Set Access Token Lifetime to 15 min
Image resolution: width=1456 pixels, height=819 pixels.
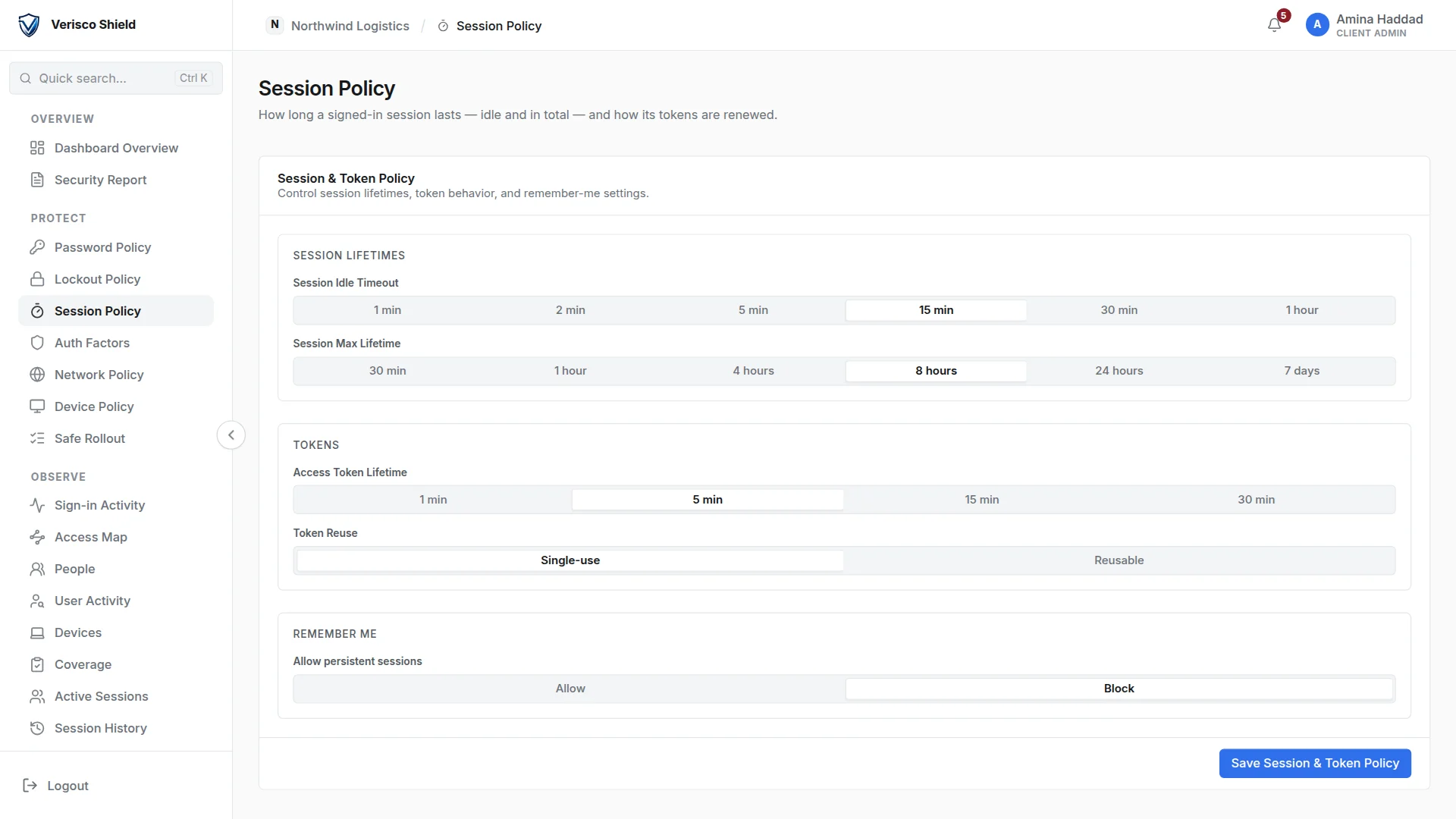point(982,500)
